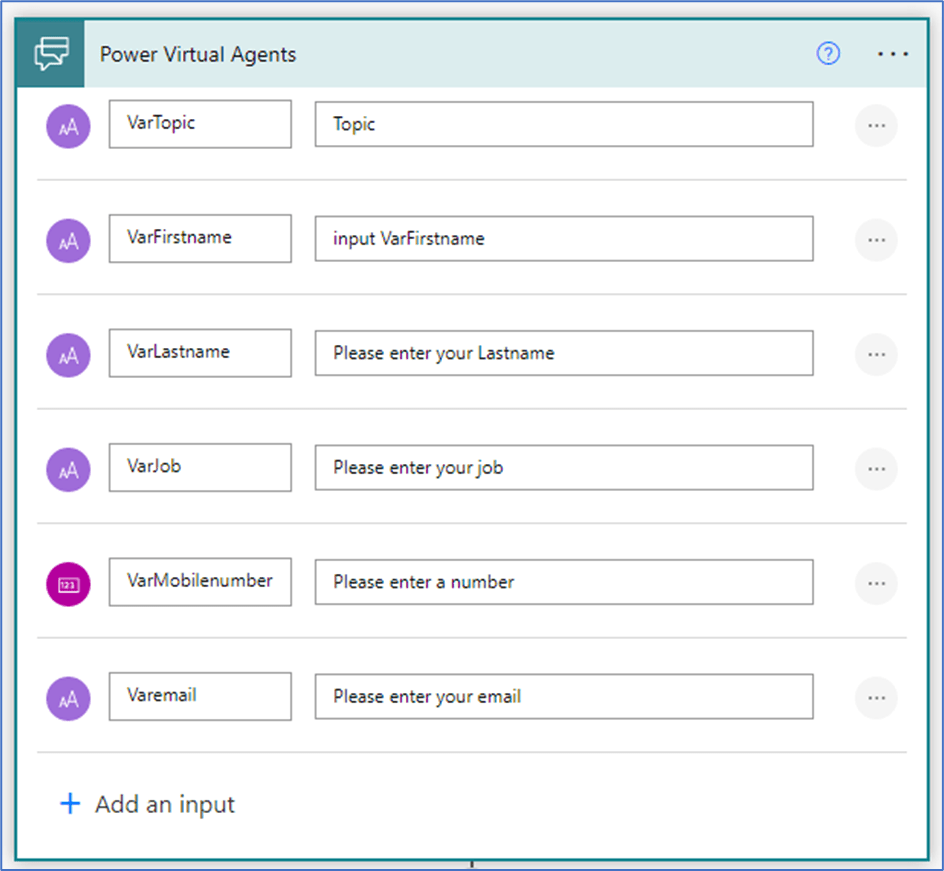The width and height of the screenshot is (944, 871).
Task: Click the plus icon next to Add an input
Action: [70, 804]
